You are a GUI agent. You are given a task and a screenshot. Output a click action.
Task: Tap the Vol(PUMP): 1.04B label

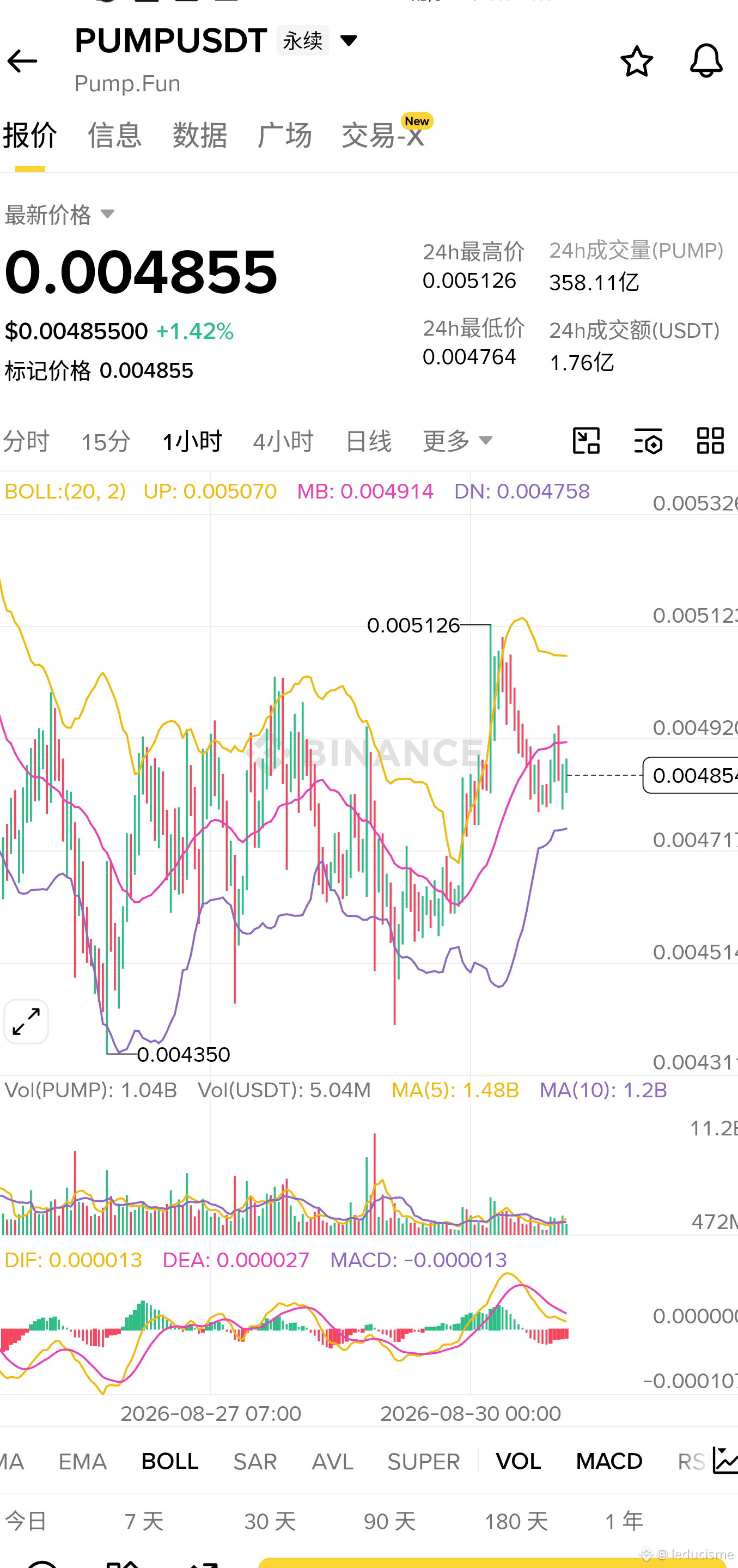(90, 1090)
